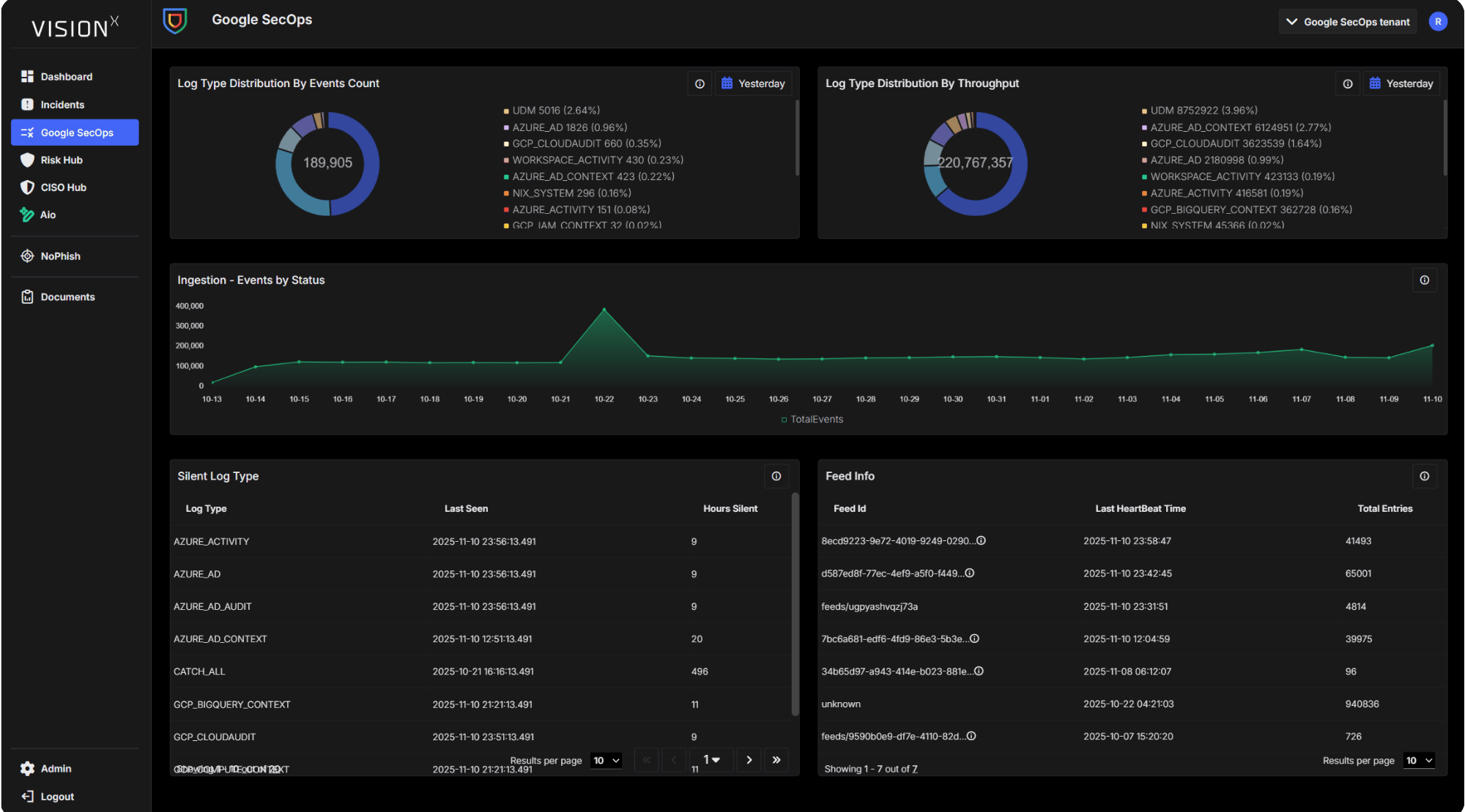
Task: Open info for Events Count distribution panel
Action: (700, 84)
